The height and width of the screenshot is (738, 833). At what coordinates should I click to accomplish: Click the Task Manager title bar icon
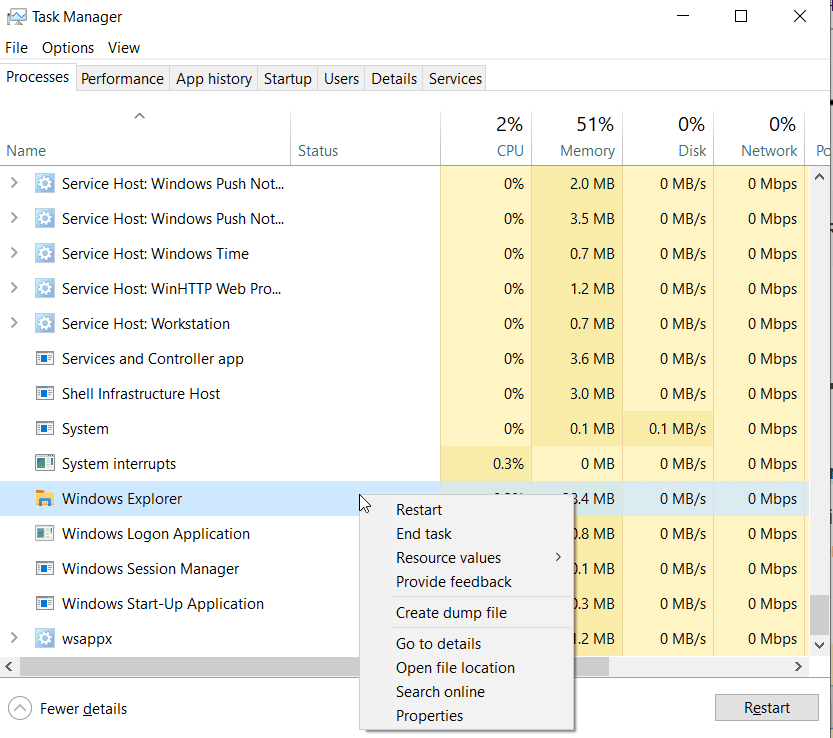pos(16,17)
